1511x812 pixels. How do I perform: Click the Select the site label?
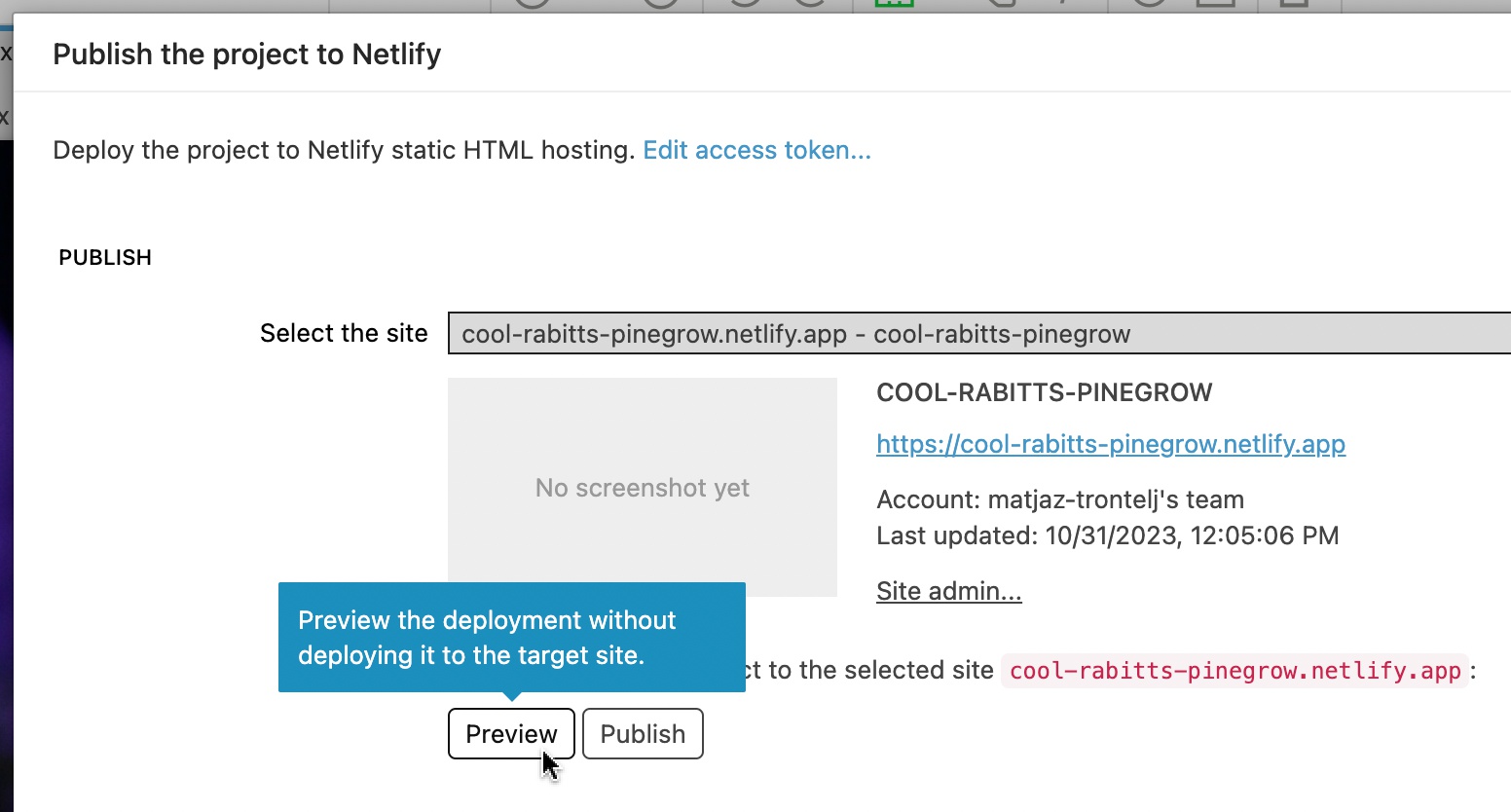click(x=344, y=333)
